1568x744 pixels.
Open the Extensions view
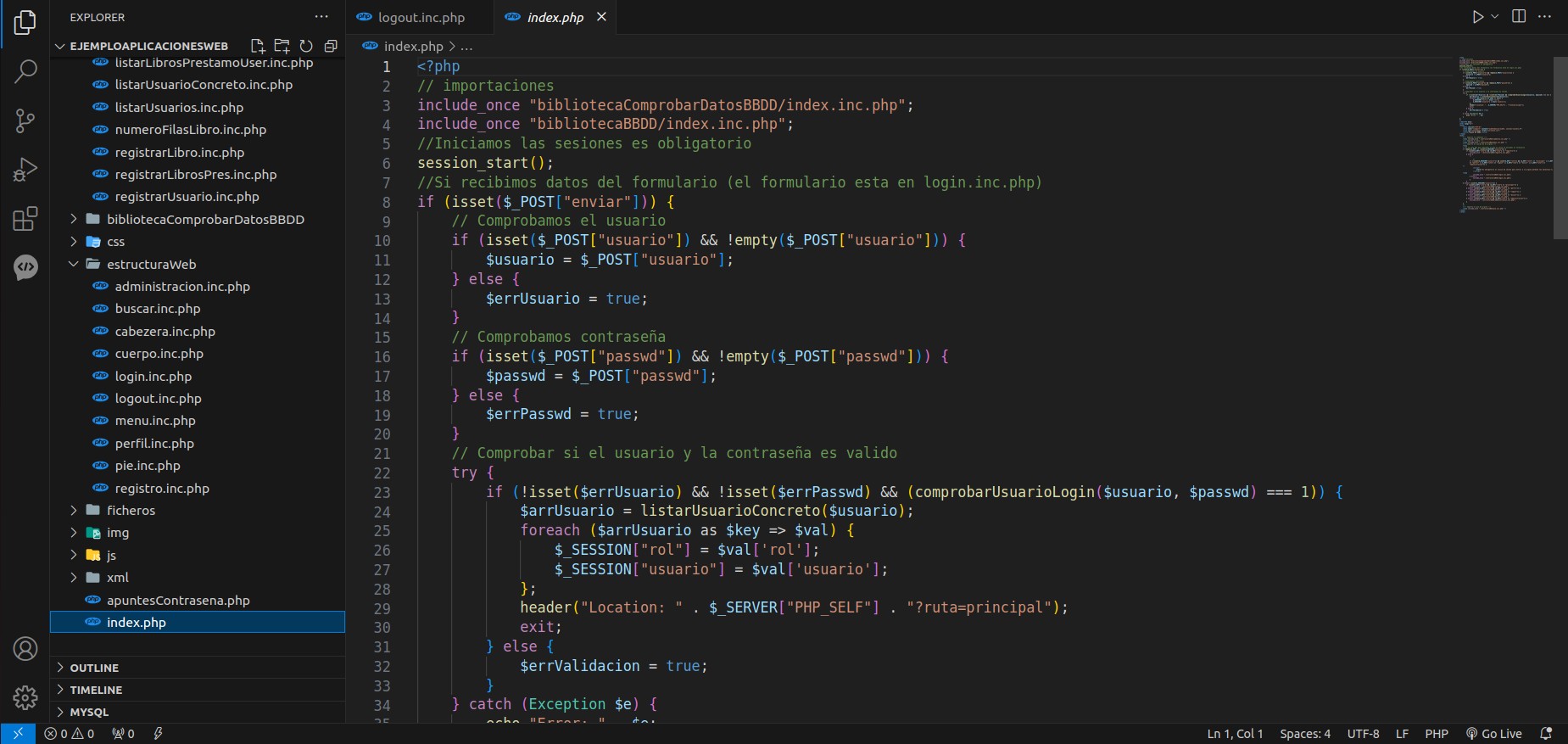25,219
